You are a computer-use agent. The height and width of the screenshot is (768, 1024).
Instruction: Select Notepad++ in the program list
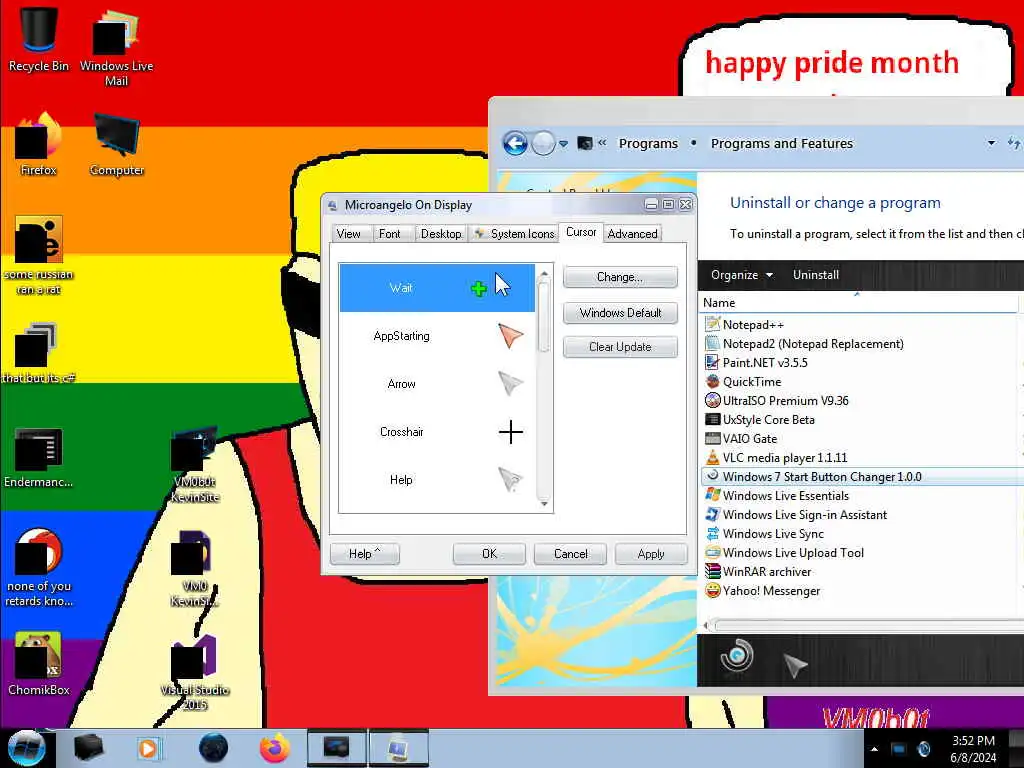click(x=753, y=325)
